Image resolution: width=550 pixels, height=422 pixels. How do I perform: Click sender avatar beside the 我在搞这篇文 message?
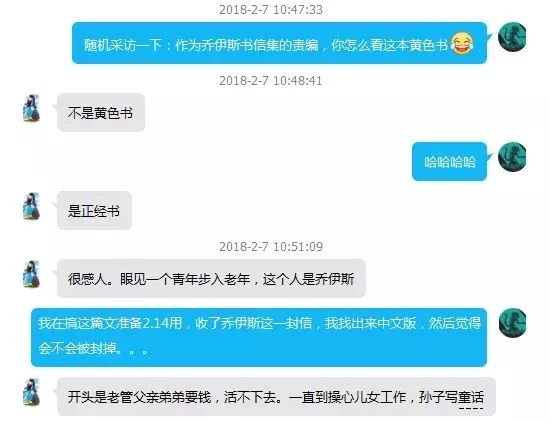pos(512,323)
